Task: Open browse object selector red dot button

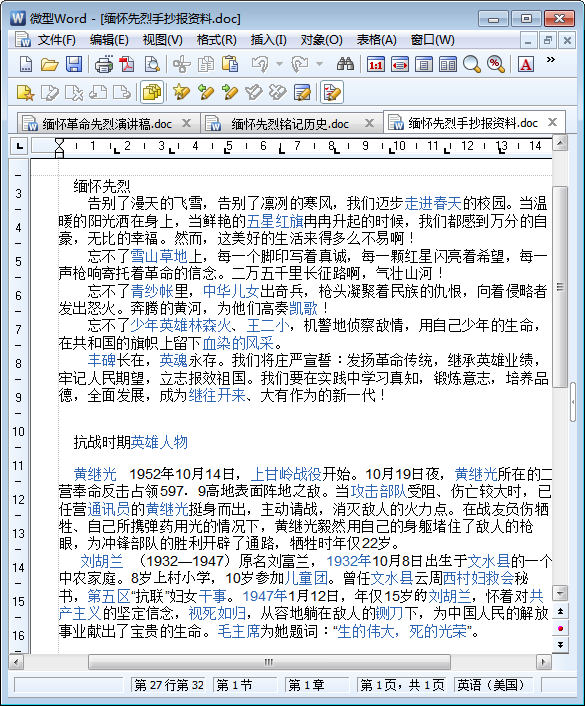Action: click(x=560, y=628)
